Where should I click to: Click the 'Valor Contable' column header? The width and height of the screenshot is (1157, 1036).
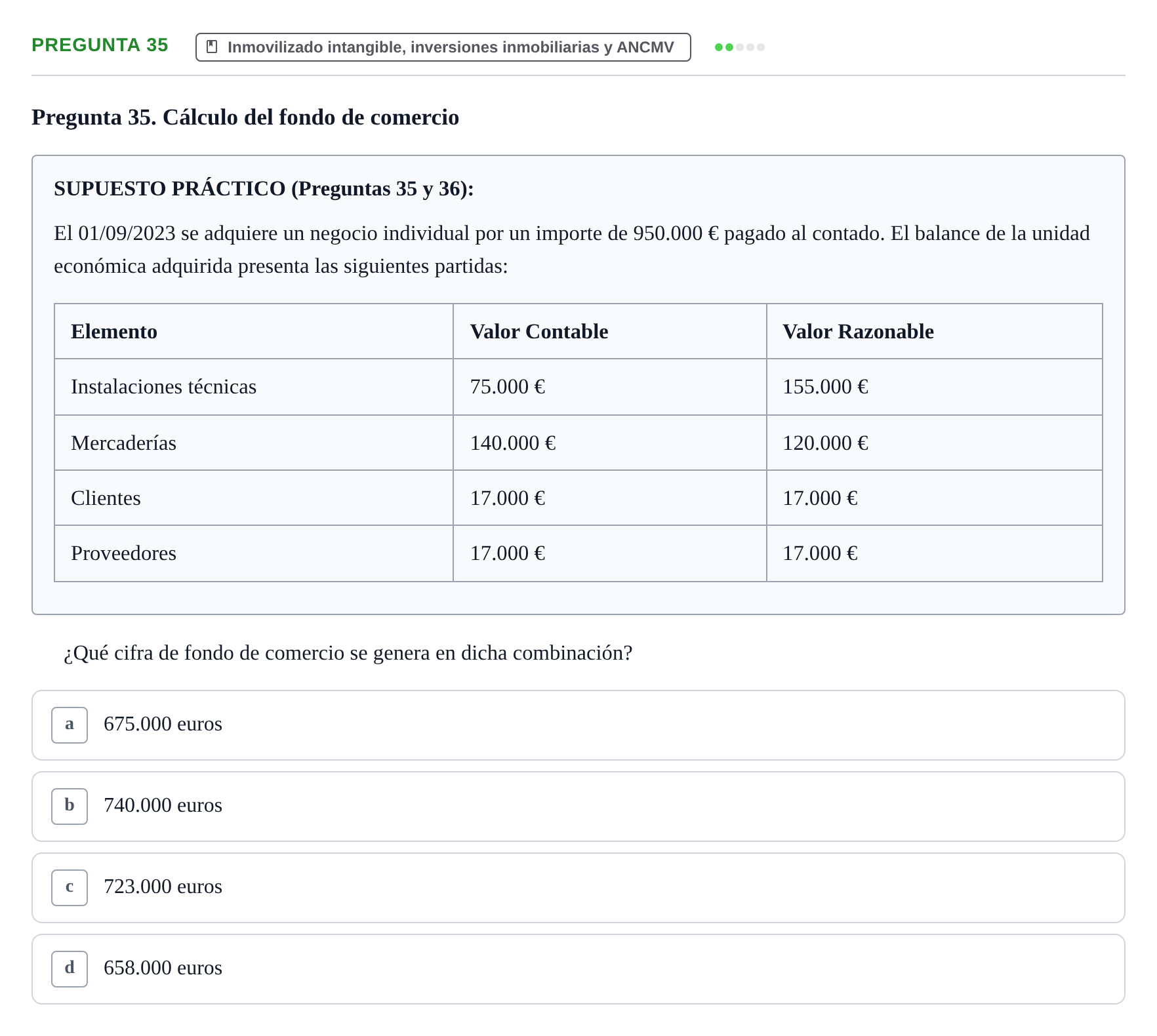[610, 331]
